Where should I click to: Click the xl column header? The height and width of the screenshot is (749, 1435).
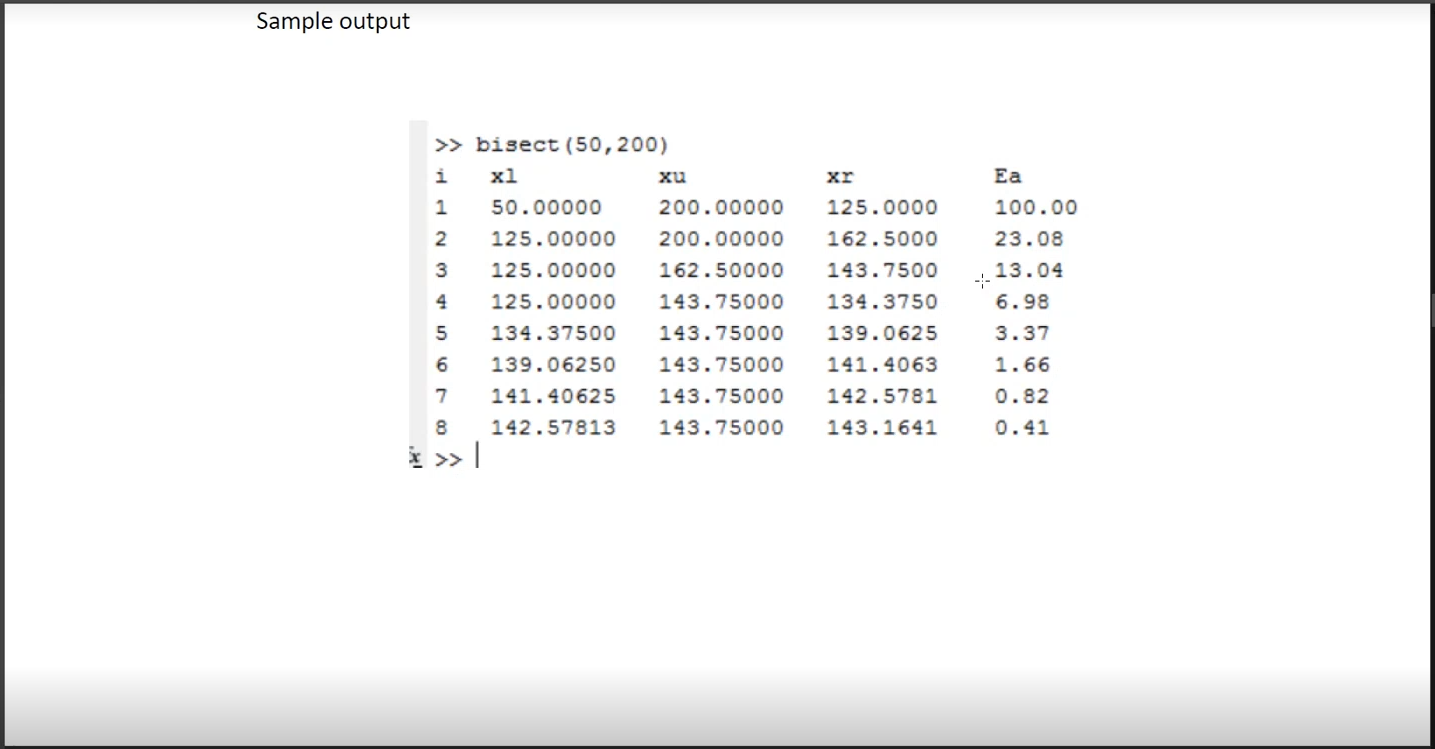pos(502,176)
